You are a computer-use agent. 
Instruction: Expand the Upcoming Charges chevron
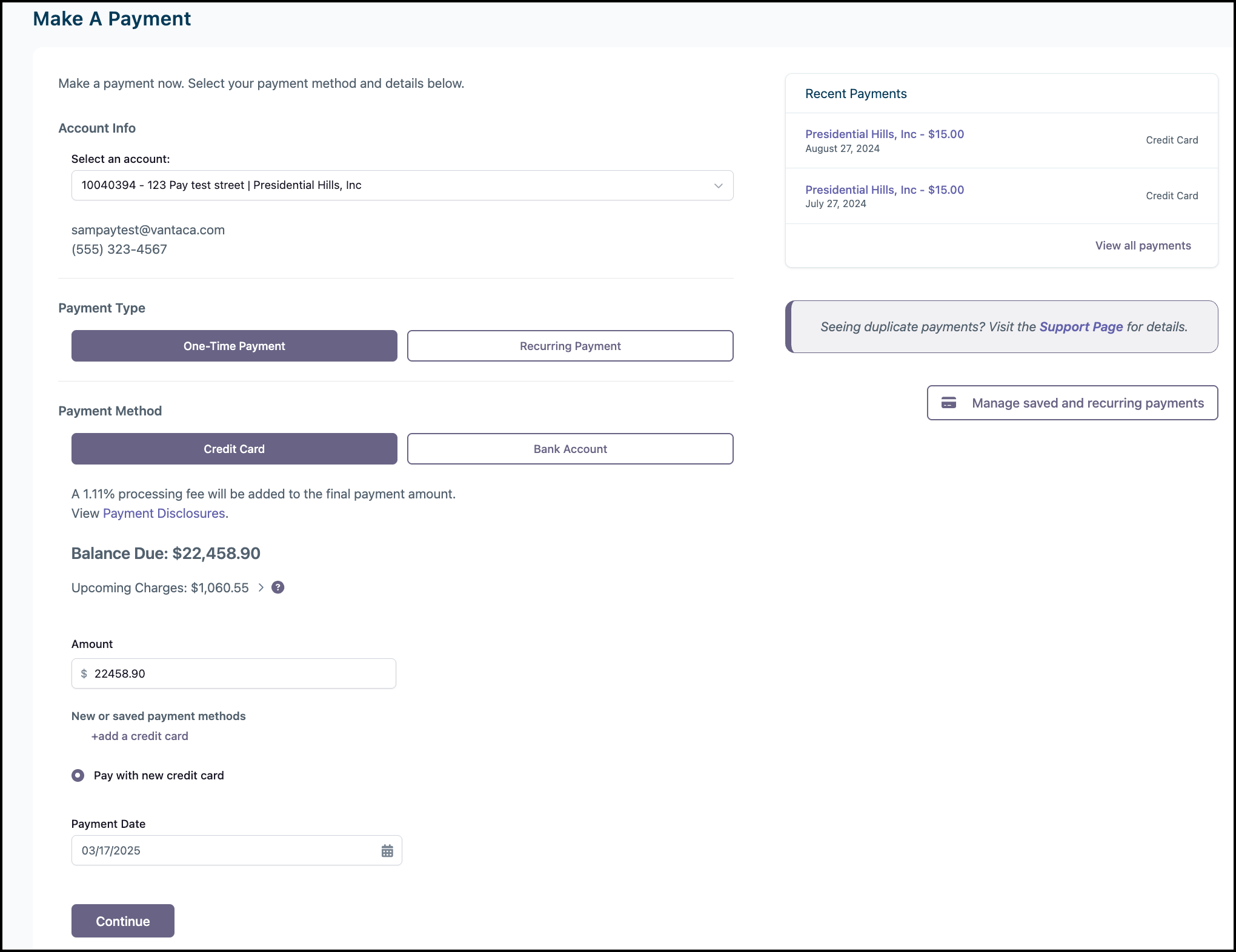(x=261, y=587)
